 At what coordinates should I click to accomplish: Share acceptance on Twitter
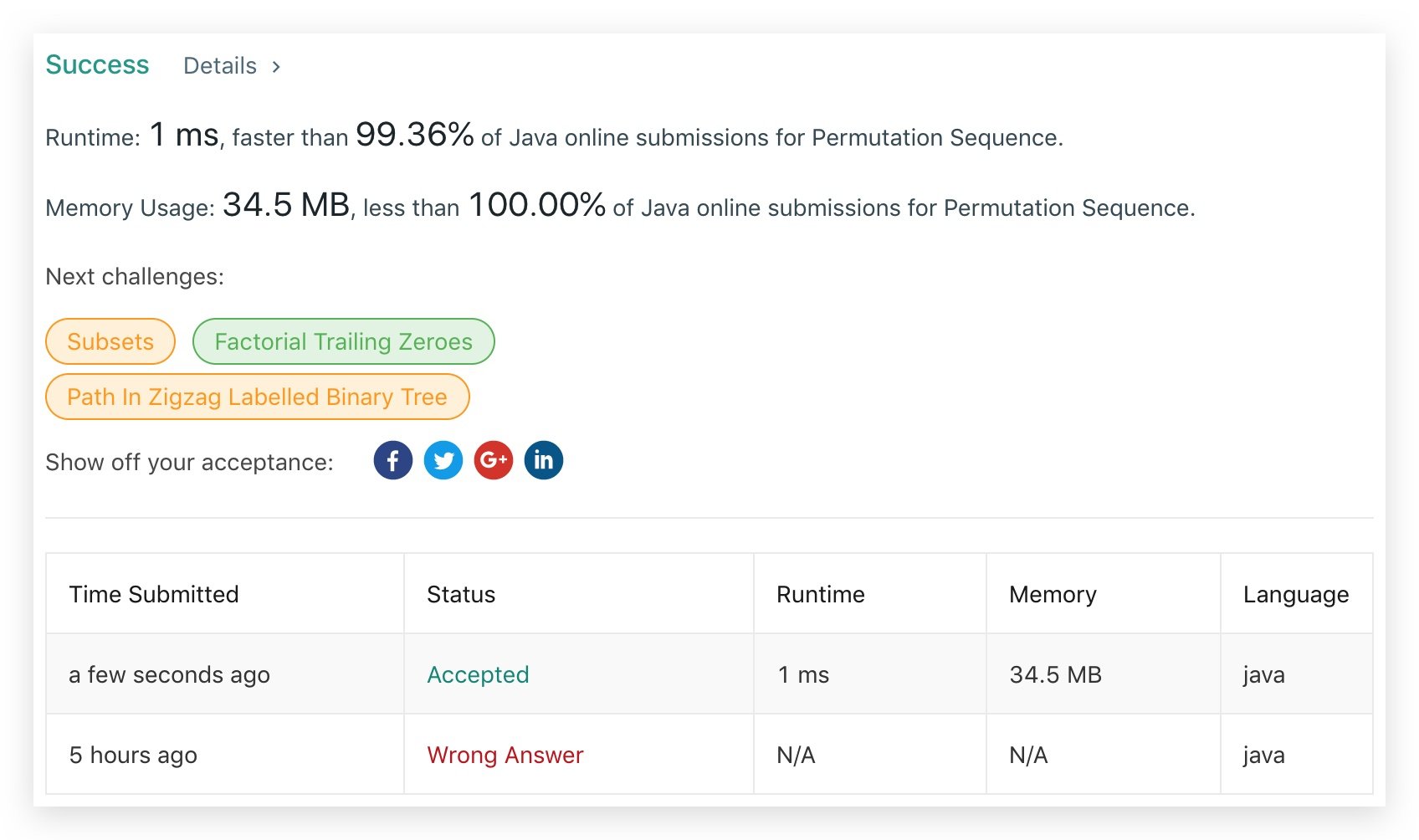click(x=443, y=460)
